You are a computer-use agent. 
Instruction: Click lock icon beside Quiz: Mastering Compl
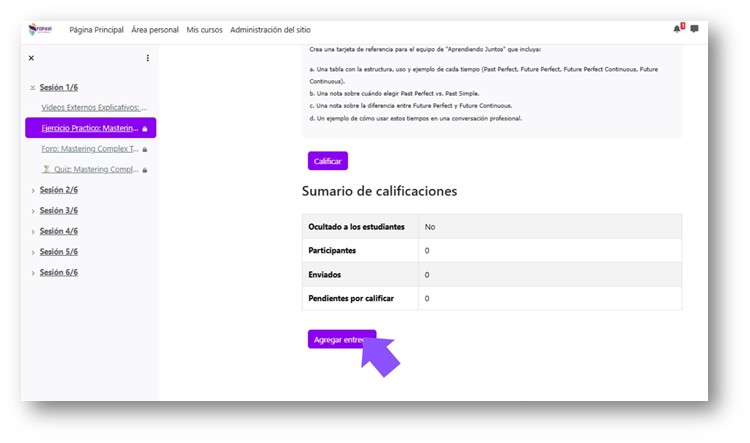click(x=145, y=170)
